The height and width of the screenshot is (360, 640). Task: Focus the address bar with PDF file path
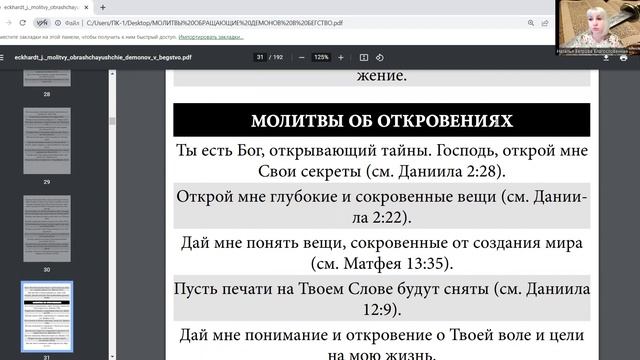(x=214, y=23)
